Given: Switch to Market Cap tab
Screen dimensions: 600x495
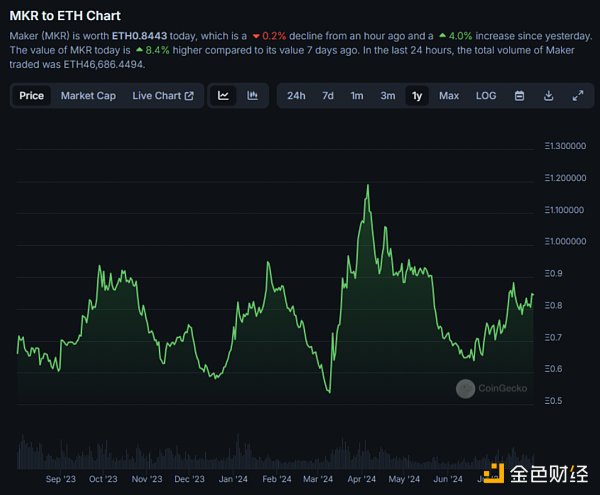Looking at the screenshot, I should [88, 96].
